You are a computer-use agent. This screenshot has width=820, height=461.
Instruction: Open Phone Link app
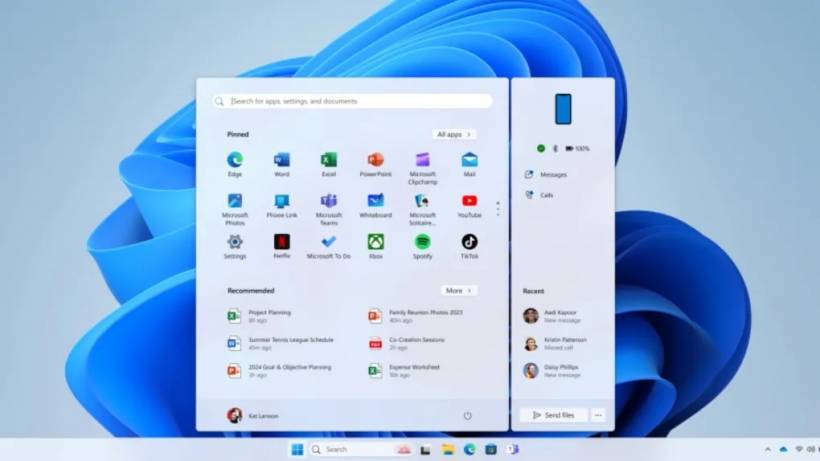point(281,205)
